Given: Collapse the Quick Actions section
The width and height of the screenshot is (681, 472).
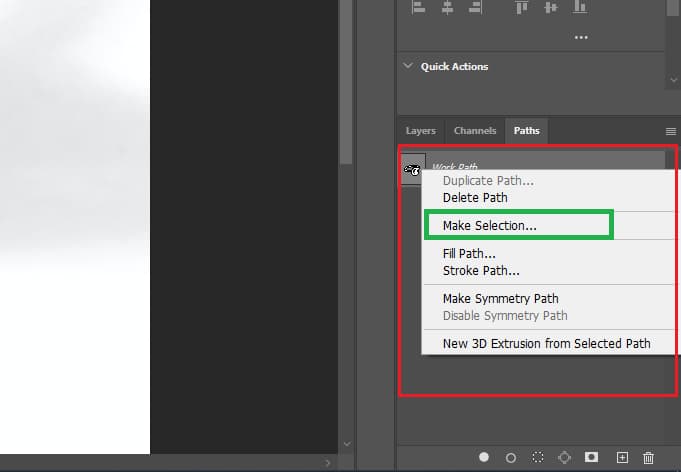Looking at the screenshot, I should tap(408, 66).
